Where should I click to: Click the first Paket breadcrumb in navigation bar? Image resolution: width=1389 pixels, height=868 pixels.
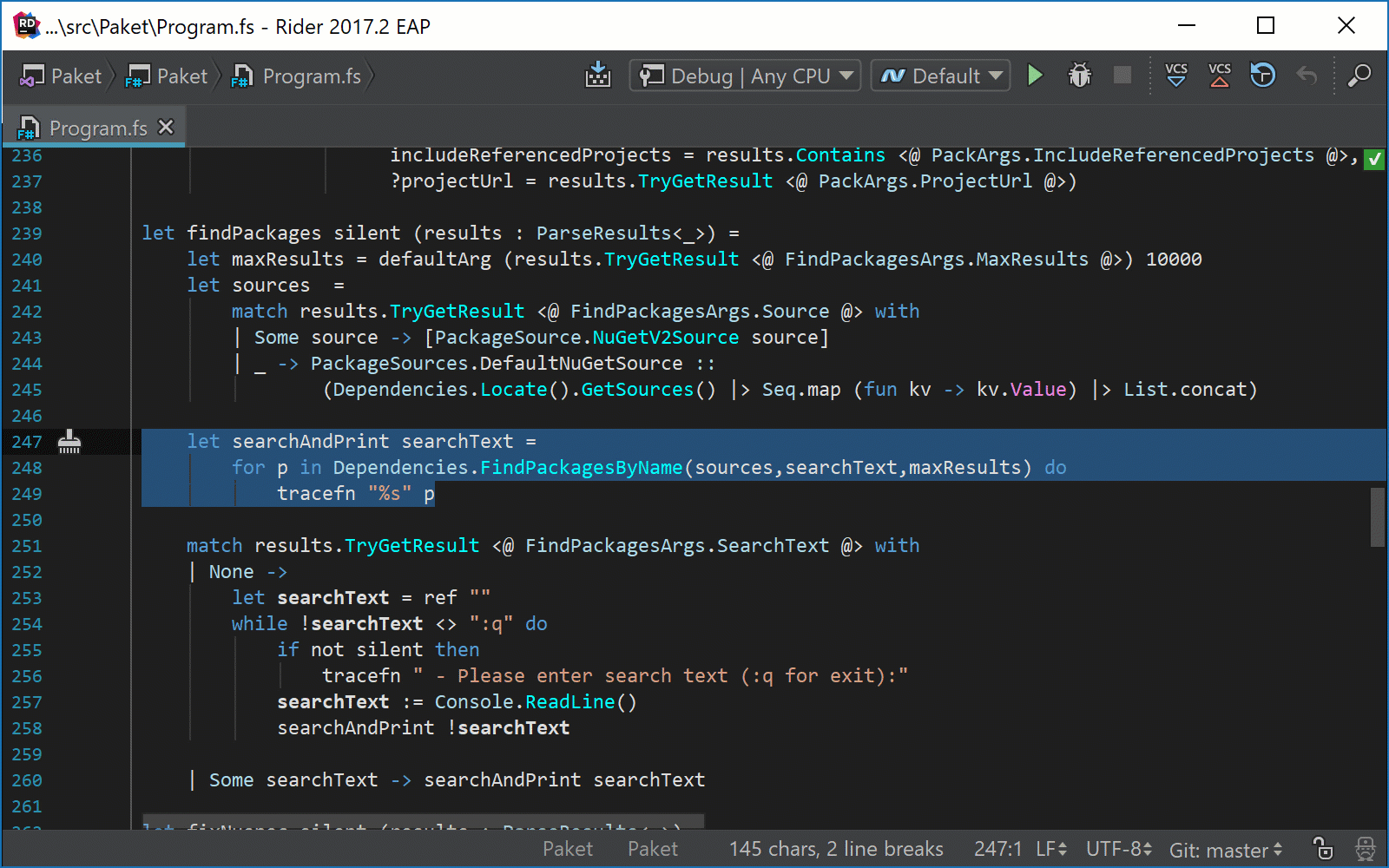(61, 76)
